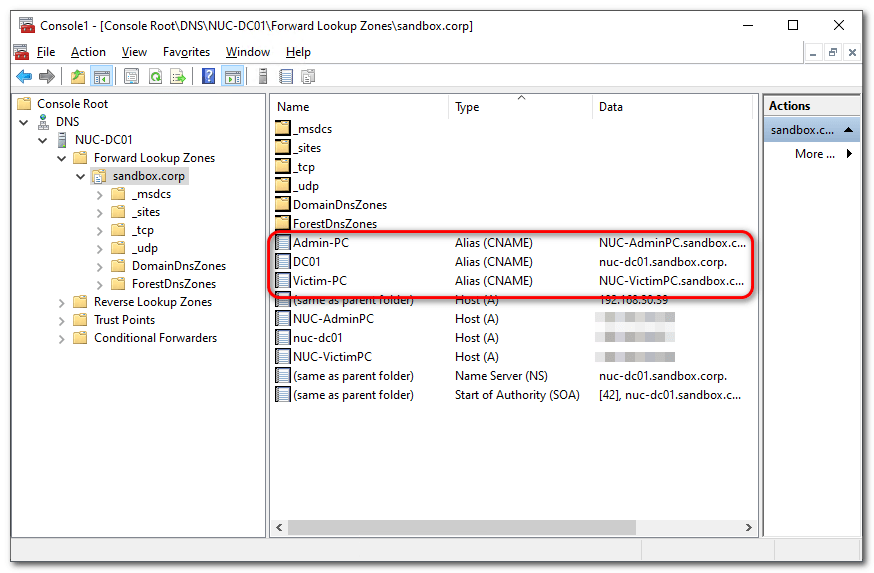The width and height of the screenshot is (874, 573).
Task: Expand the Conditional Forwarders node
Action: tap(62, 338)
